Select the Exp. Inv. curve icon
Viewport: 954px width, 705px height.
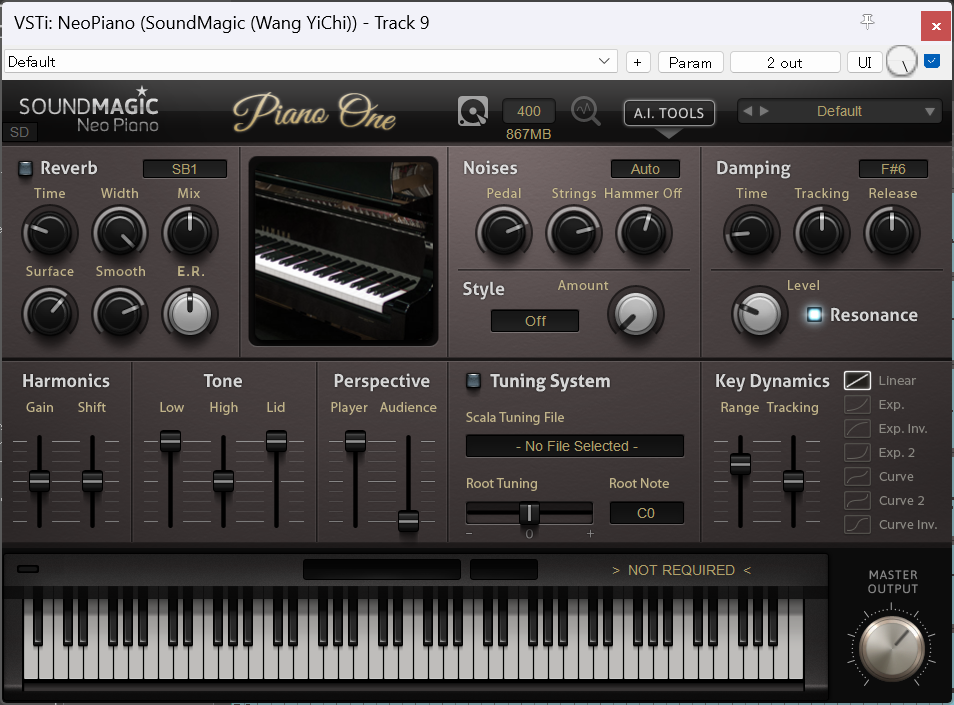coord(857,429)
